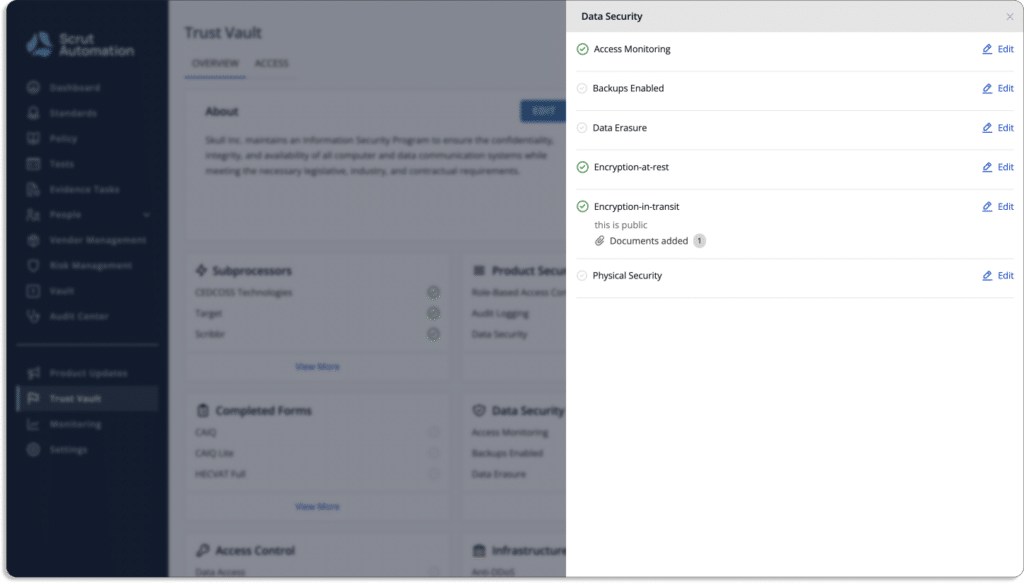
Task: Toggle the CAIQ form check circle
Action: coord(434,432)
